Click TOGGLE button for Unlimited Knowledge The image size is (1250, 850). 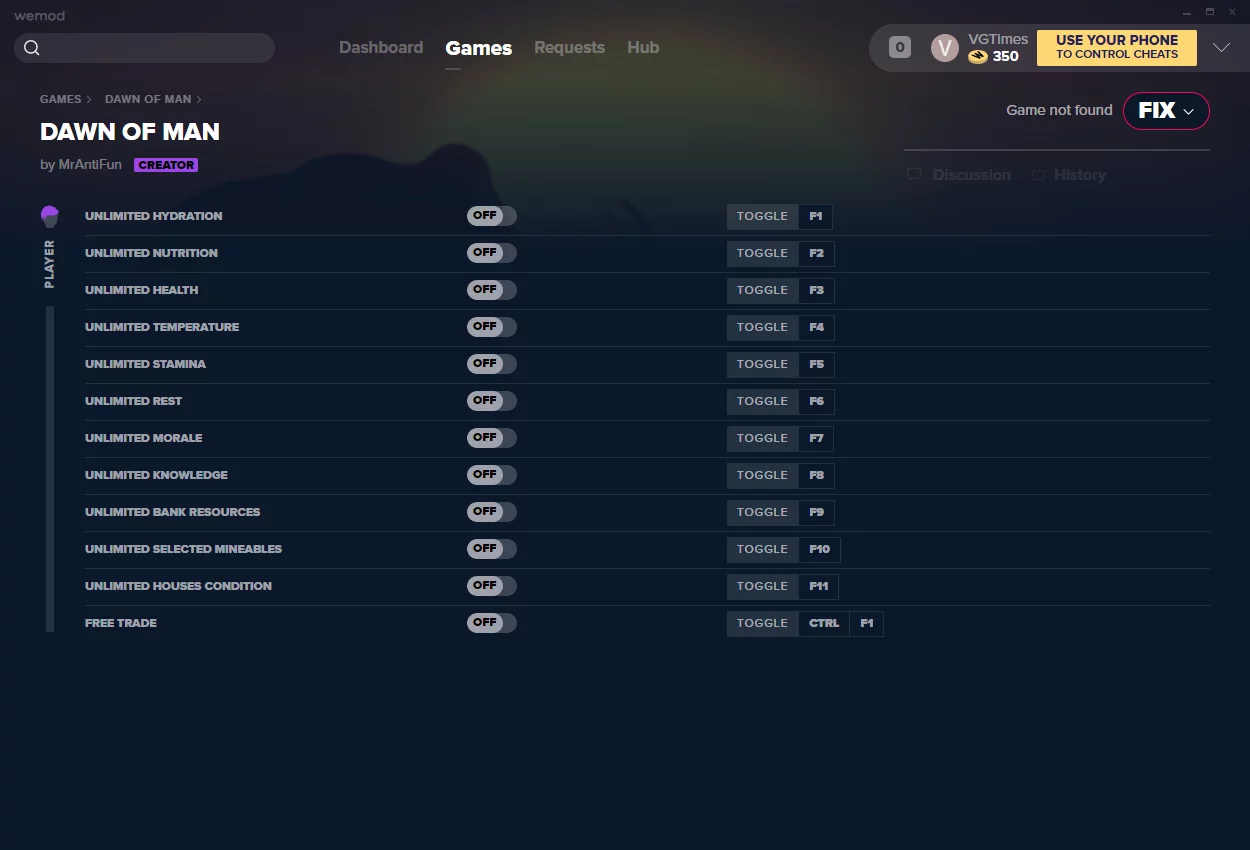(763, 475)
